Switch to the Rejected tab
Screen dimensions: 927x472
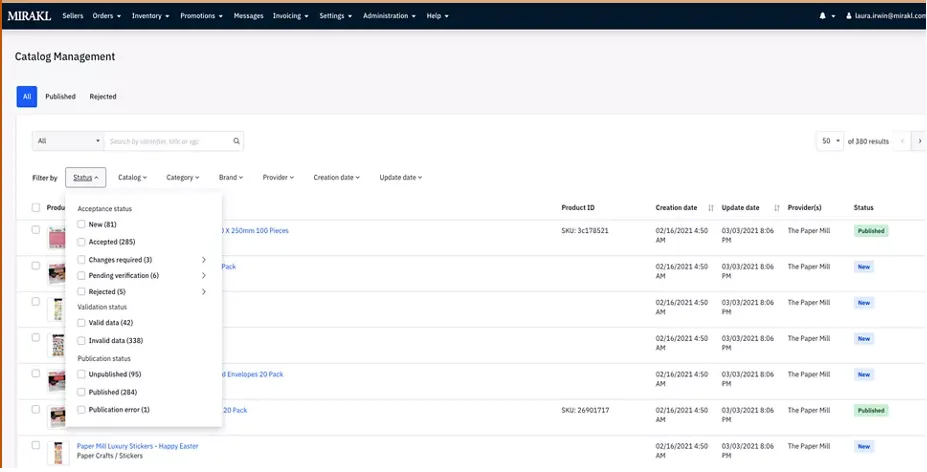click(103, 97)
